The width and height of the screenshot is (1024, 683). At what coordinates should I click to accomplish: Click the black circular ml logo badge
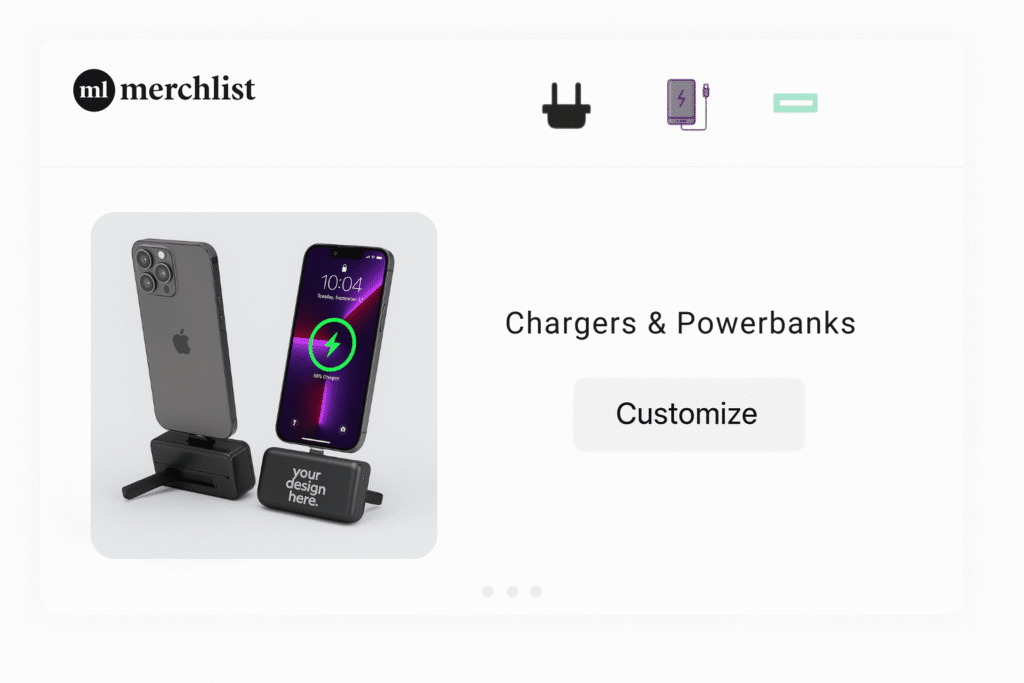pyautogui.click(x=94, y=90)
